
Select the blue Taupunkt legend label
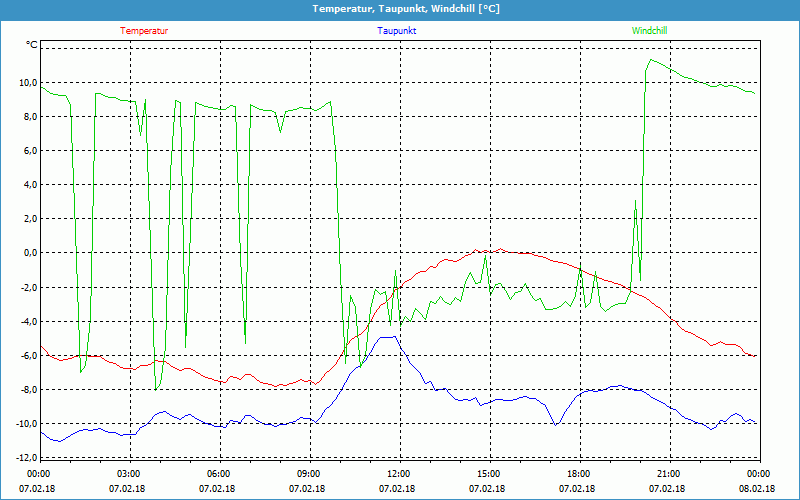(x=397, y=30)
